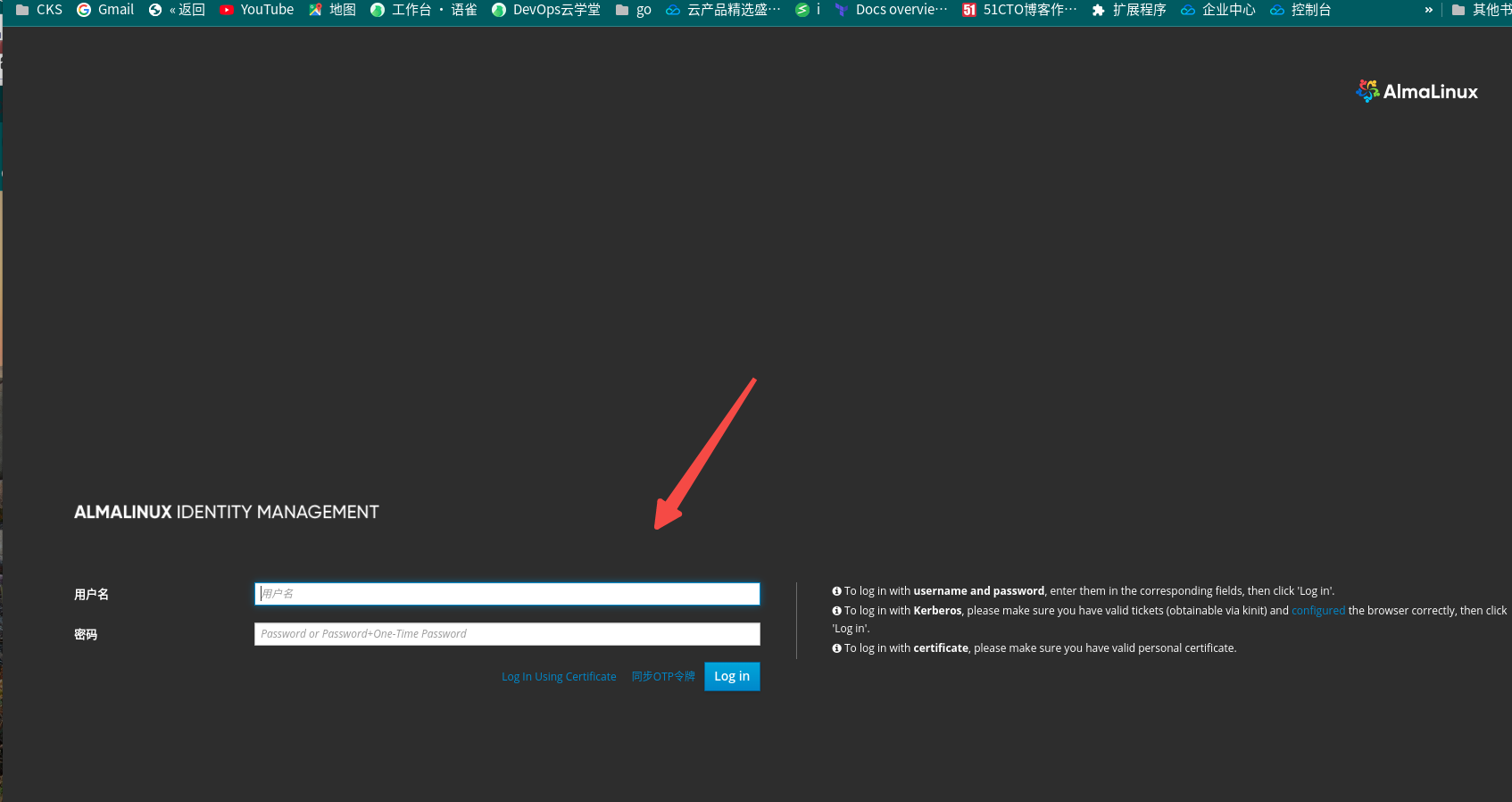The width and height of the screenshot is (1512, 802).
Task: Open the YouTube bookmark
Action: coord(257,10)
